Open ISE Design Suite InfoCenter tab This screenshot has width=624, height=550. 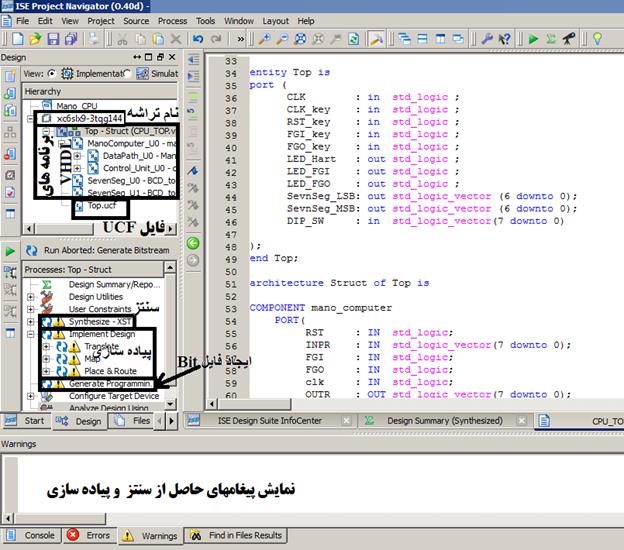269,421
